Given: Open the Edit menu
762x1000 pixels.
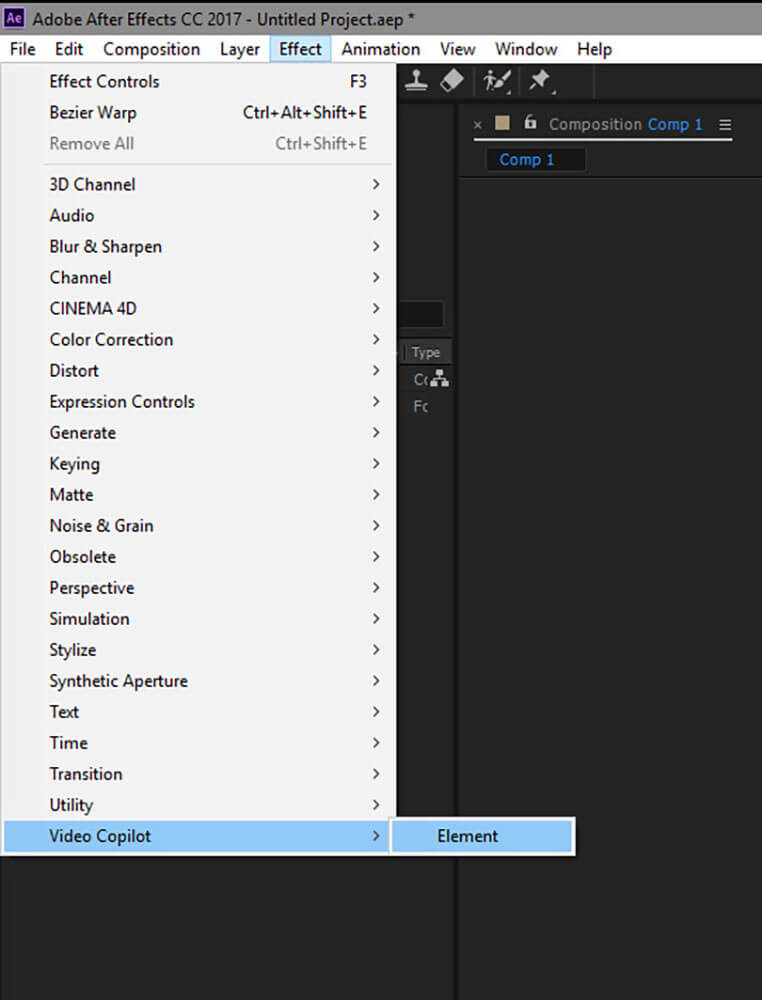Looking at the screenshot, I should (69, 49).
